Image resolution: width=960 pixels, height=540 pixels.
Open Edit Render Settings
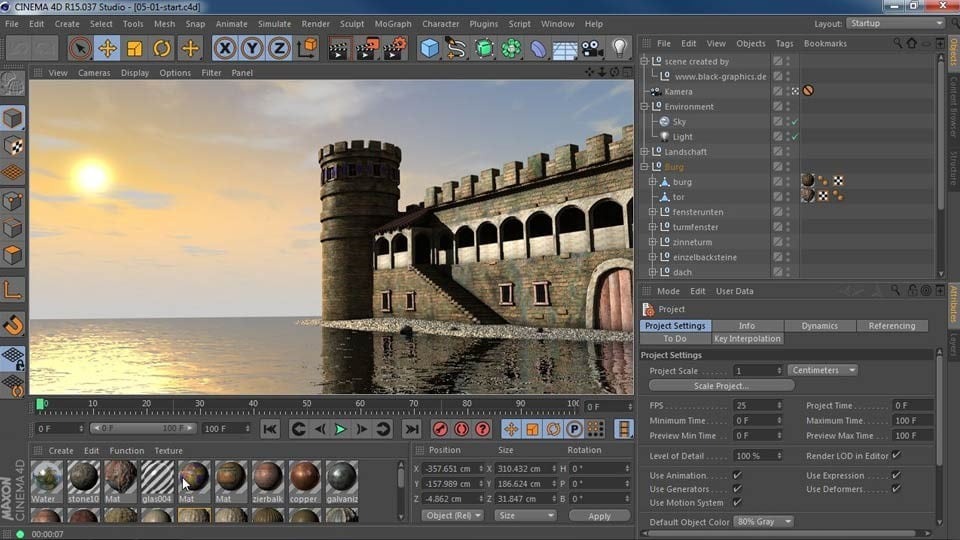point(395,48)
